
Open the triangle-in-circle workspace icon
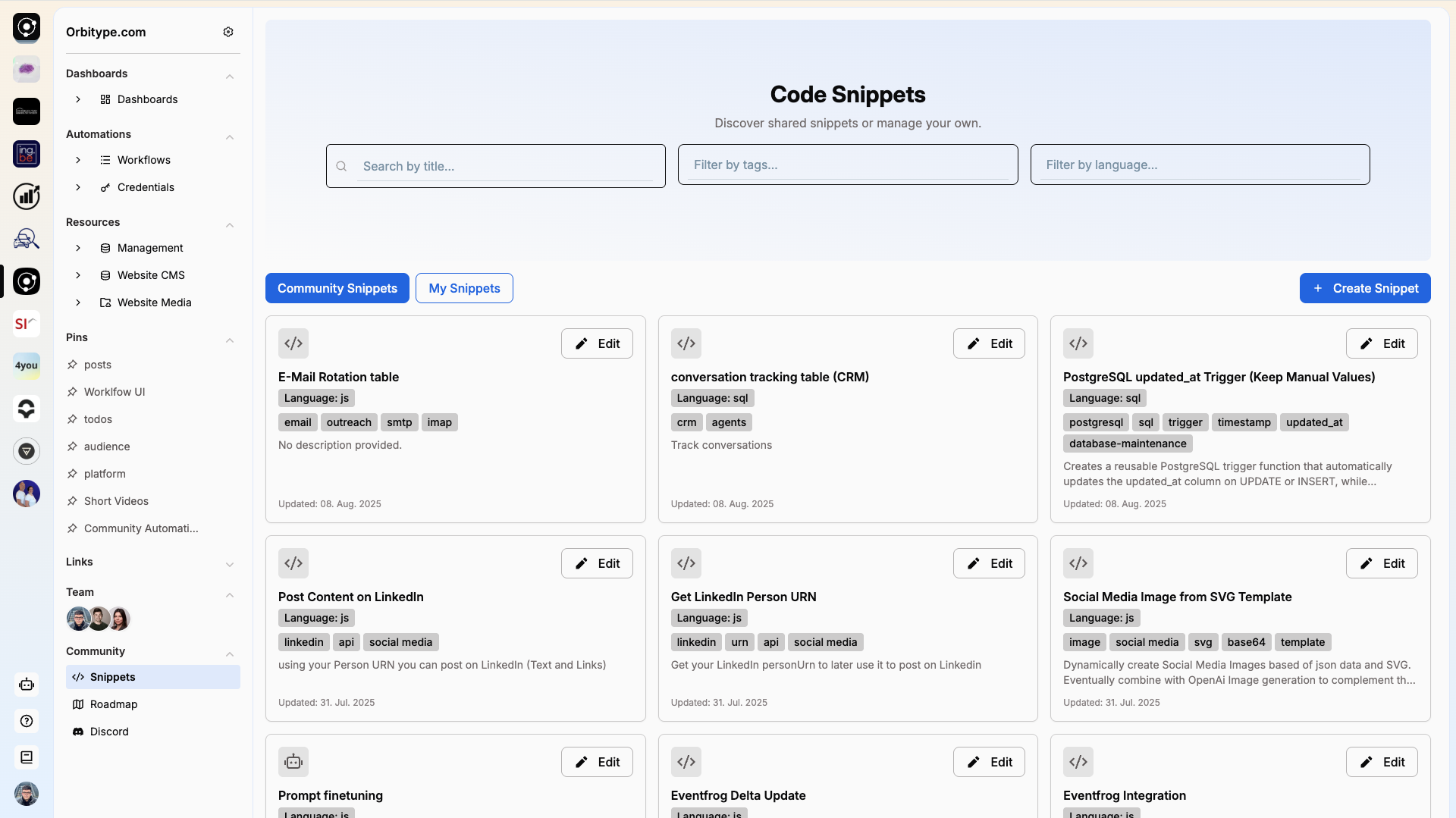(27, 451)
